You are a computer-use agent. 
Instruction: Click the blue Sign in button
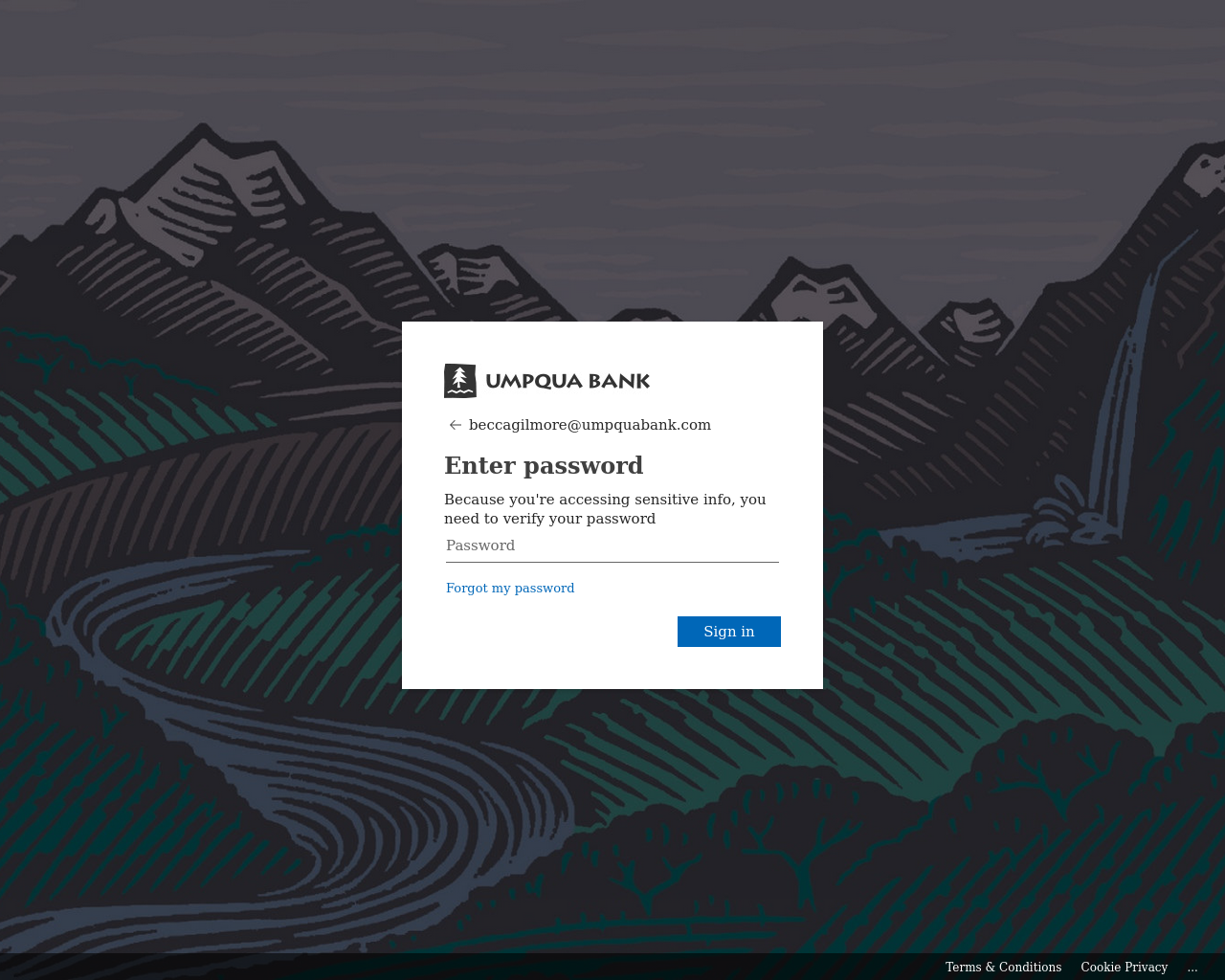click(729, 632)
